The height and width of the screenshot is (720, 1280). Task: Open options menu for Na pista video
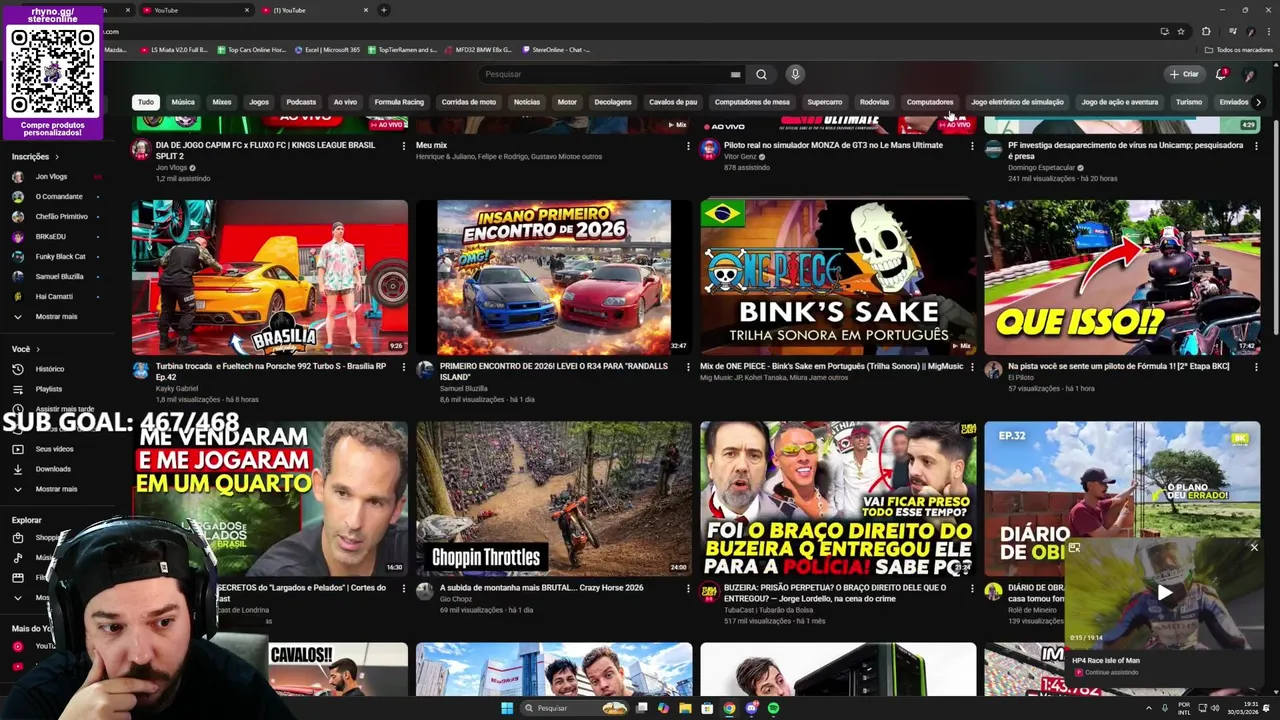[1256, 368]
